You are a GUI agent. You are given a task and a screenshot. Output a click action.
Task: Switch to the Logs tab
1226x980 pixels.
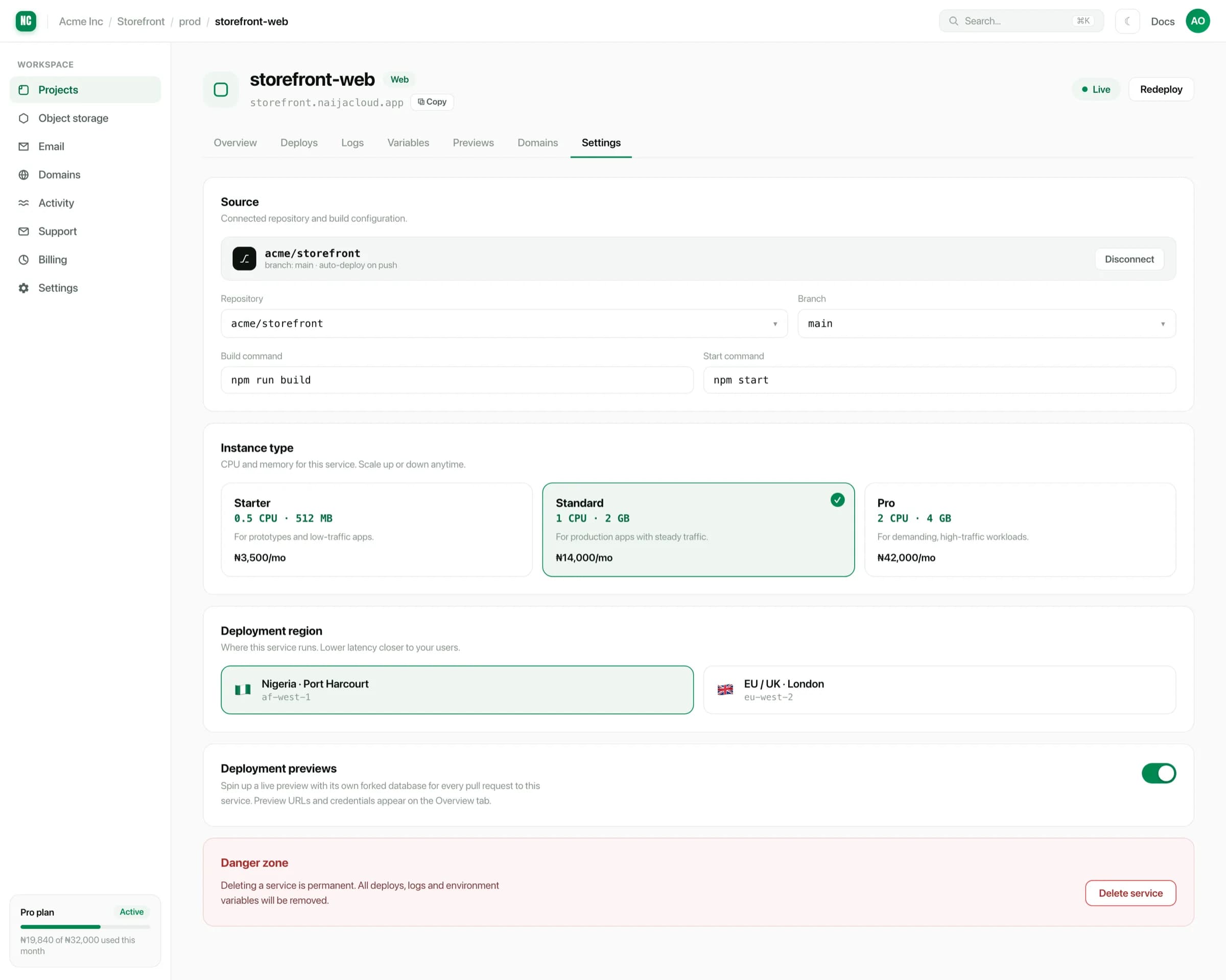[352, 143]
